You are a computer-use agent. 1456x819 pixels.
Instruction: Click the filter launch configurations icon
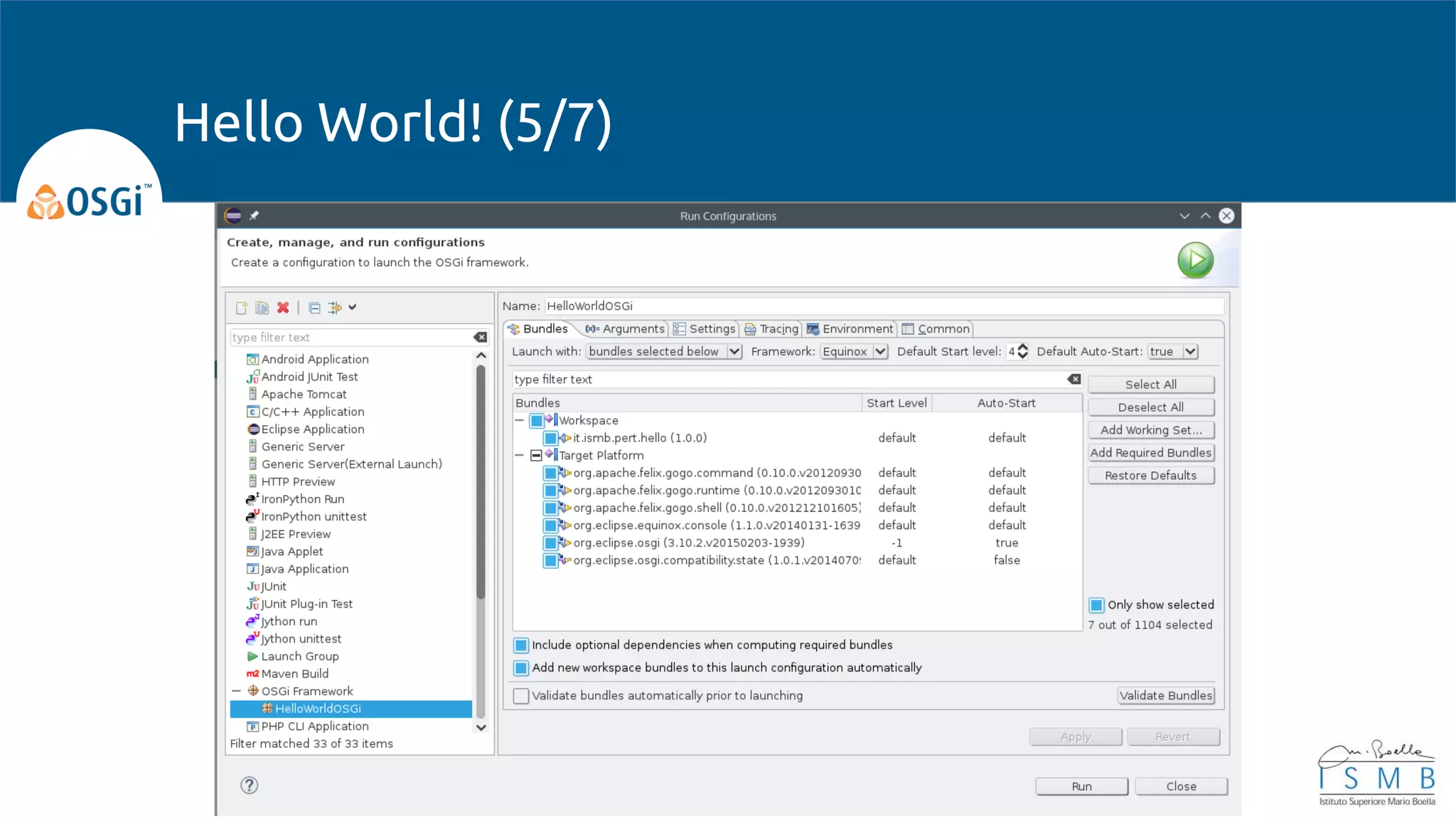pos(335,308)
